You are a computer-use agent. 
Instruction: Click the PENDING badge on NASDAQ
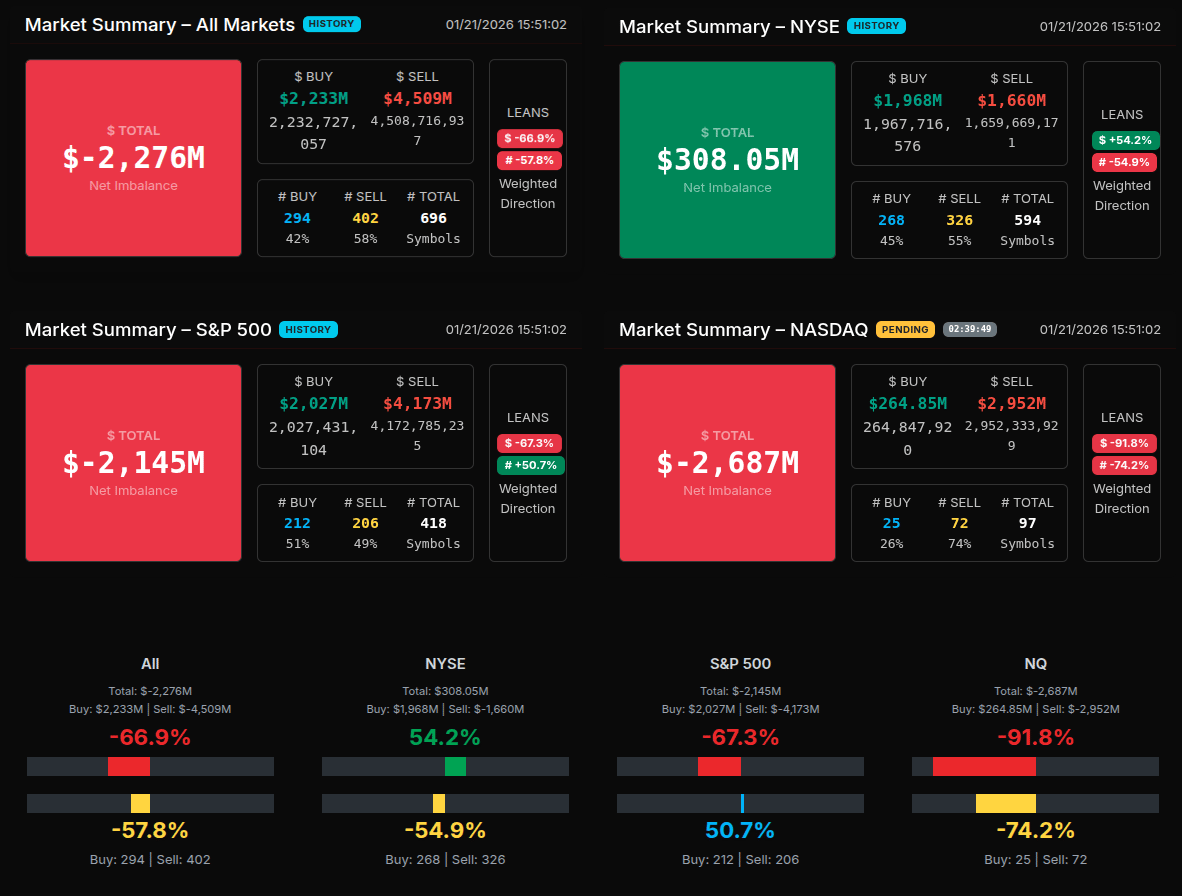[x=905, y=329]
